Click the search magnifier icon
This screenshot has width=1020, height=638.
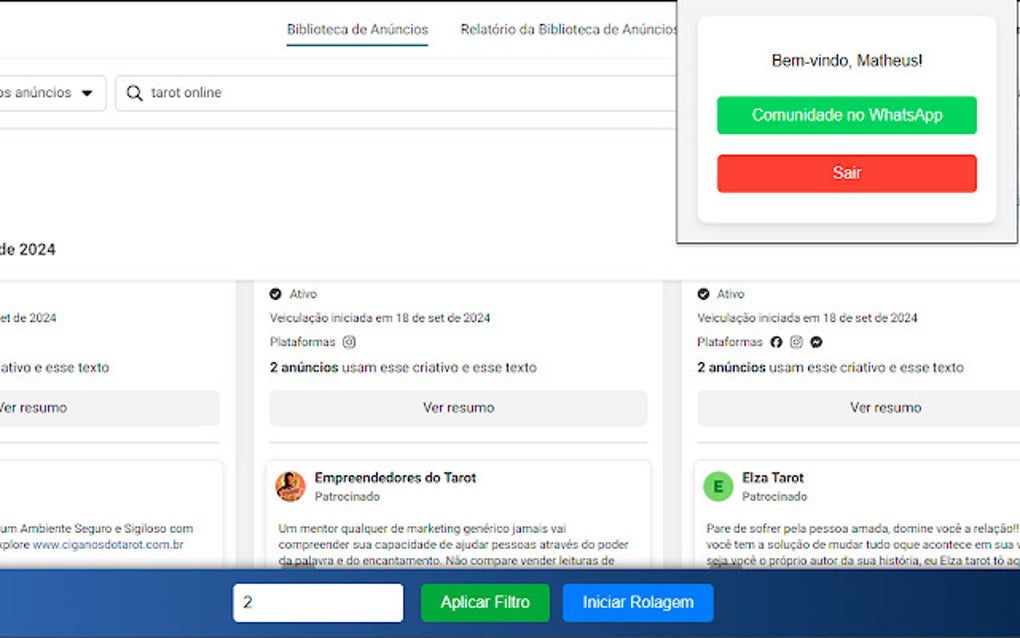coord(135,93)
